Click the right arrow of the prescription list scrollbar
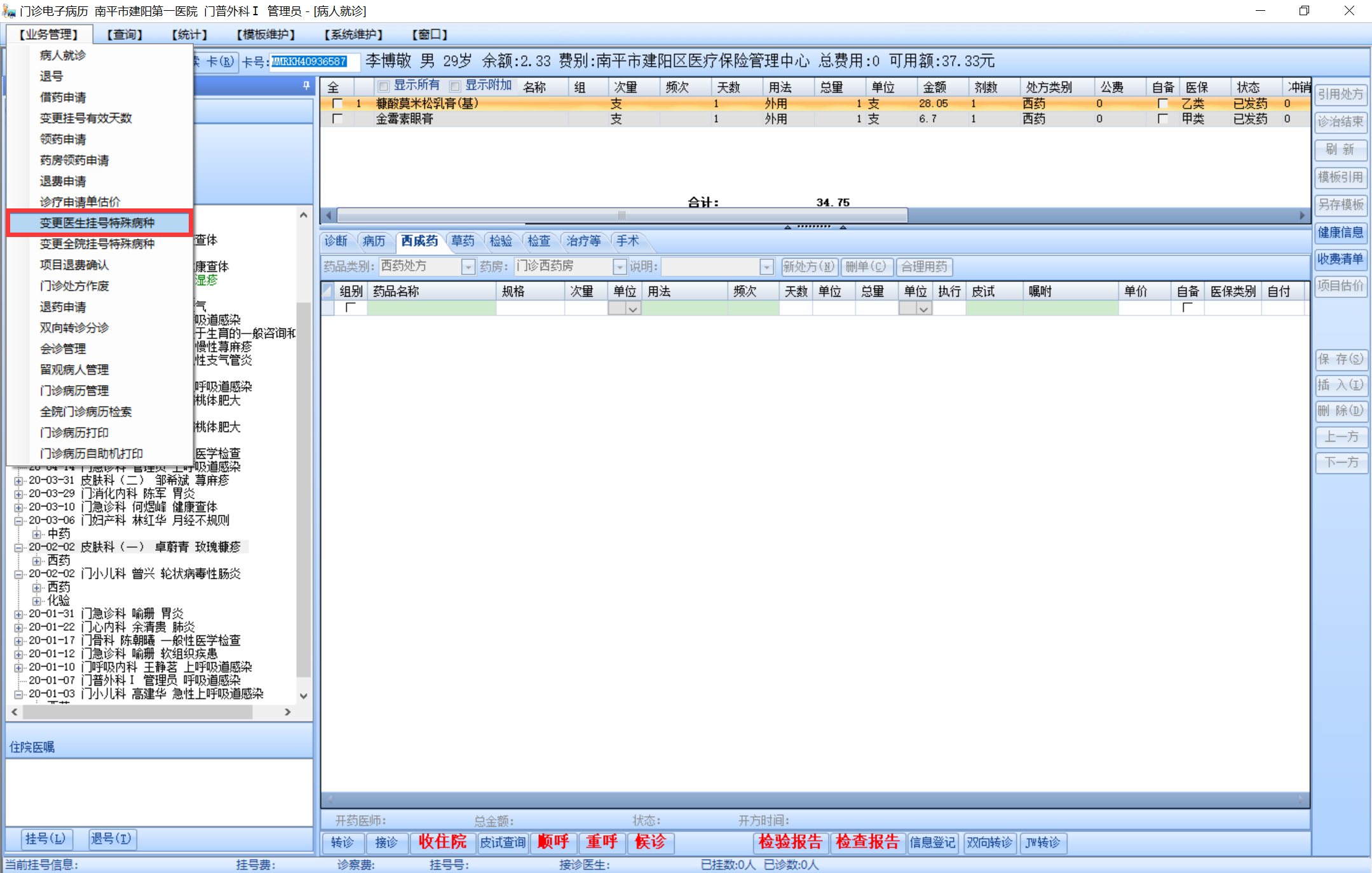 pyautogui.click(x=1302, y=215)
